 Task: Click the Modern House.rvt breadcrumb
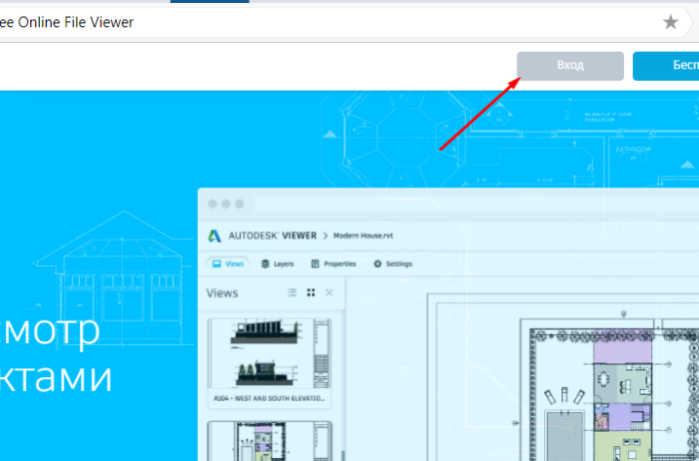coord(363,235)
